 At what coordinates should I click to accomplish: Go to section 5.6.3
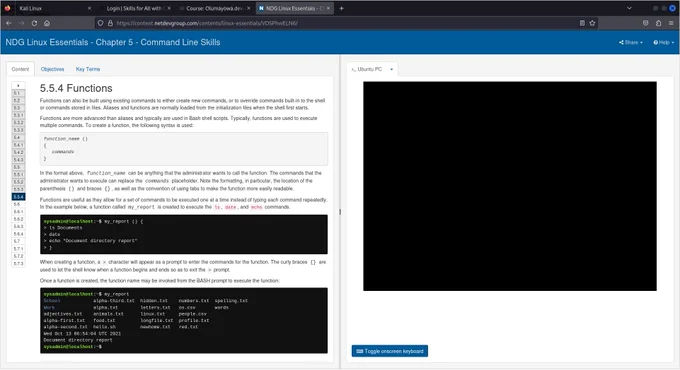18,226
